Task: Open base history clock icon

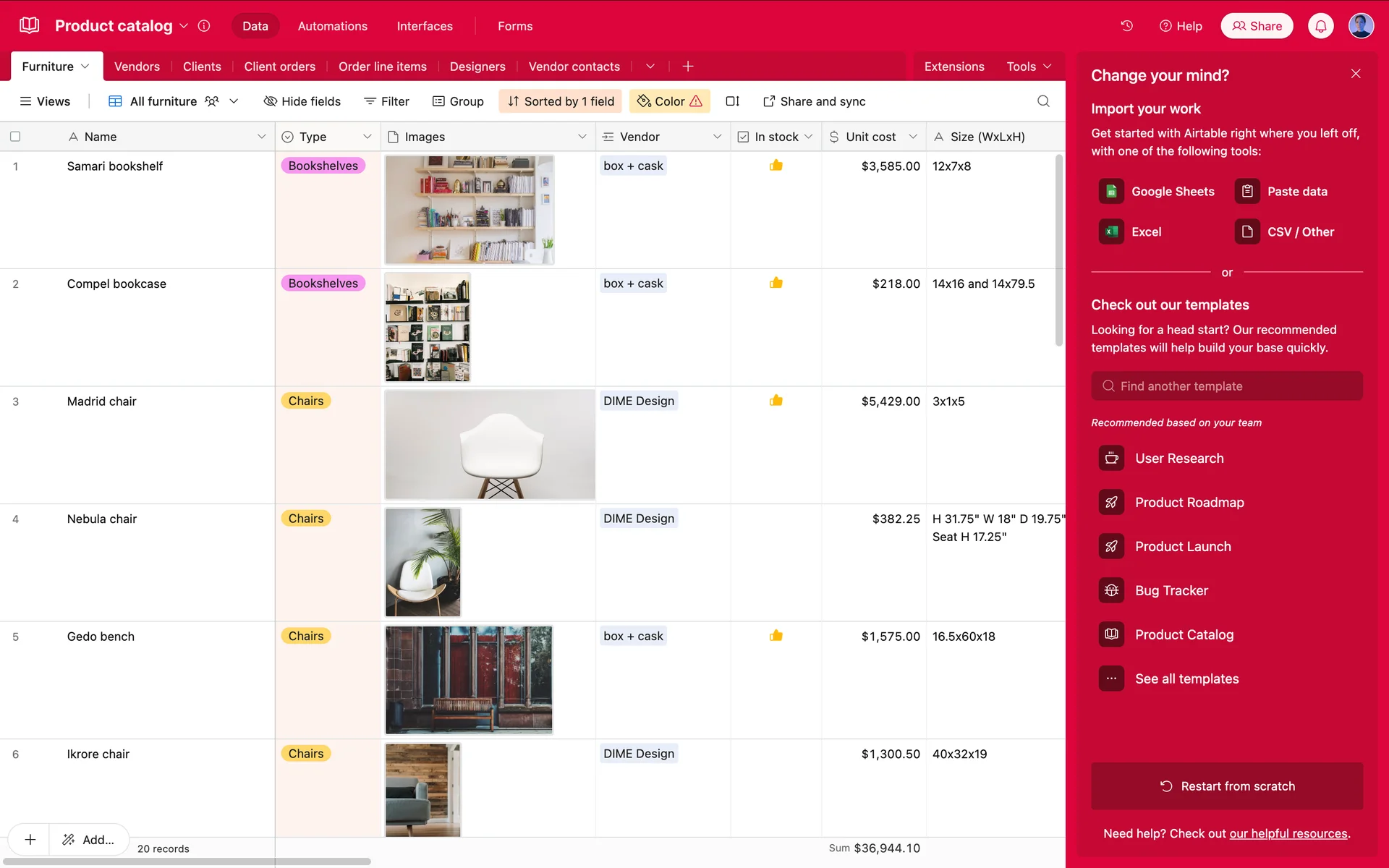Action: [1126, 26]
